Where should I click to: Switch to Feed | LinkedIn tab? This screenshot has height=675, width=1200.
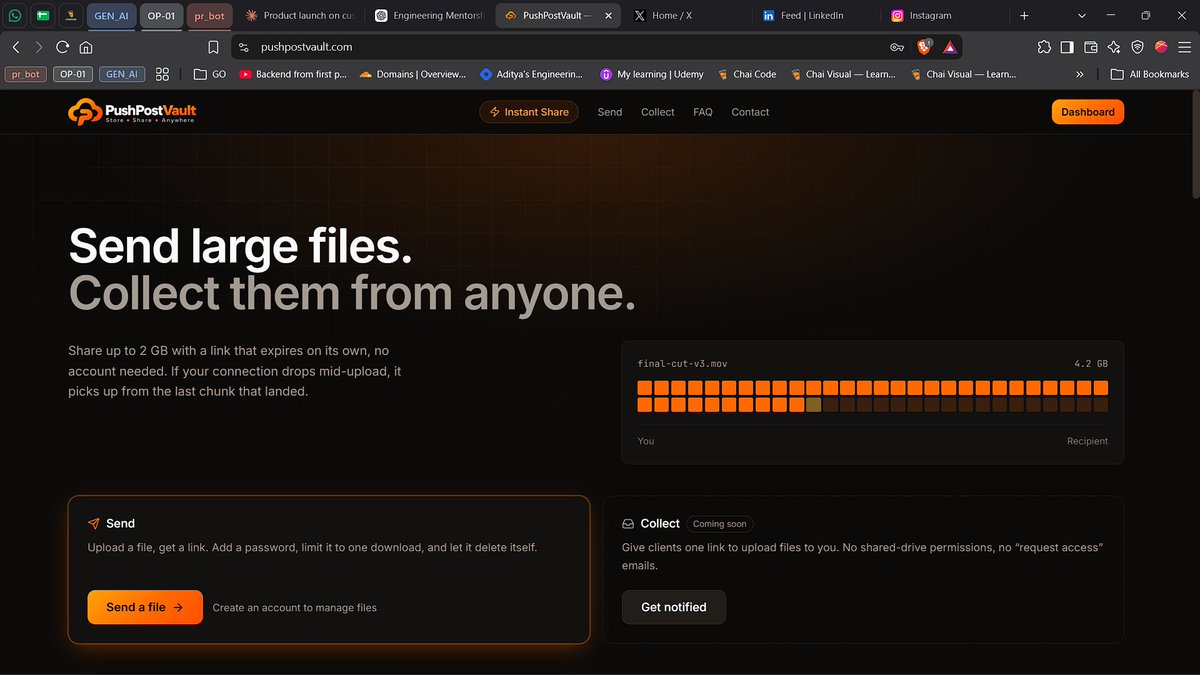pyautogui.click(x=815, y=16)
